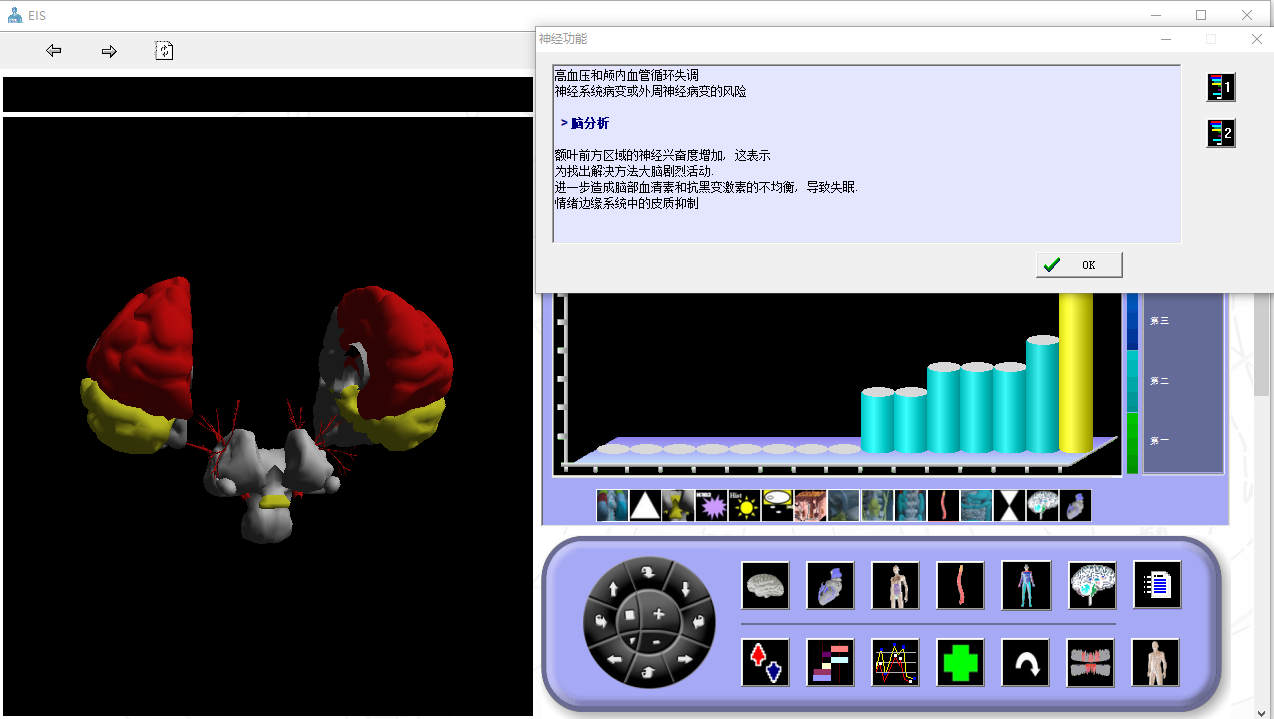
Task: Zoom out with the minus control
Action: point(656,640)
